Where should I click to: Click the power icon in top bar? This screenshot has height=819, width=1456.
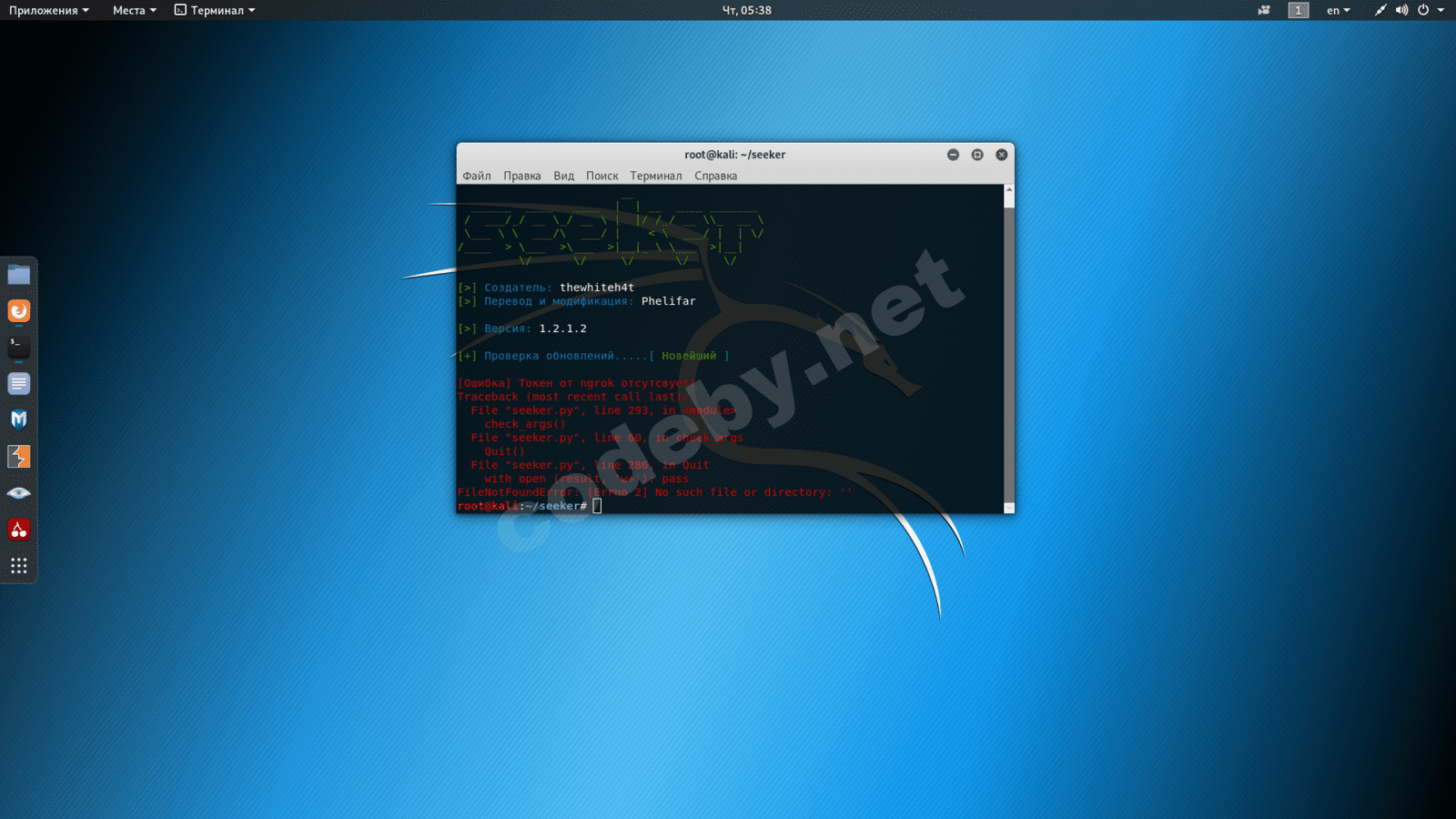1423,10
